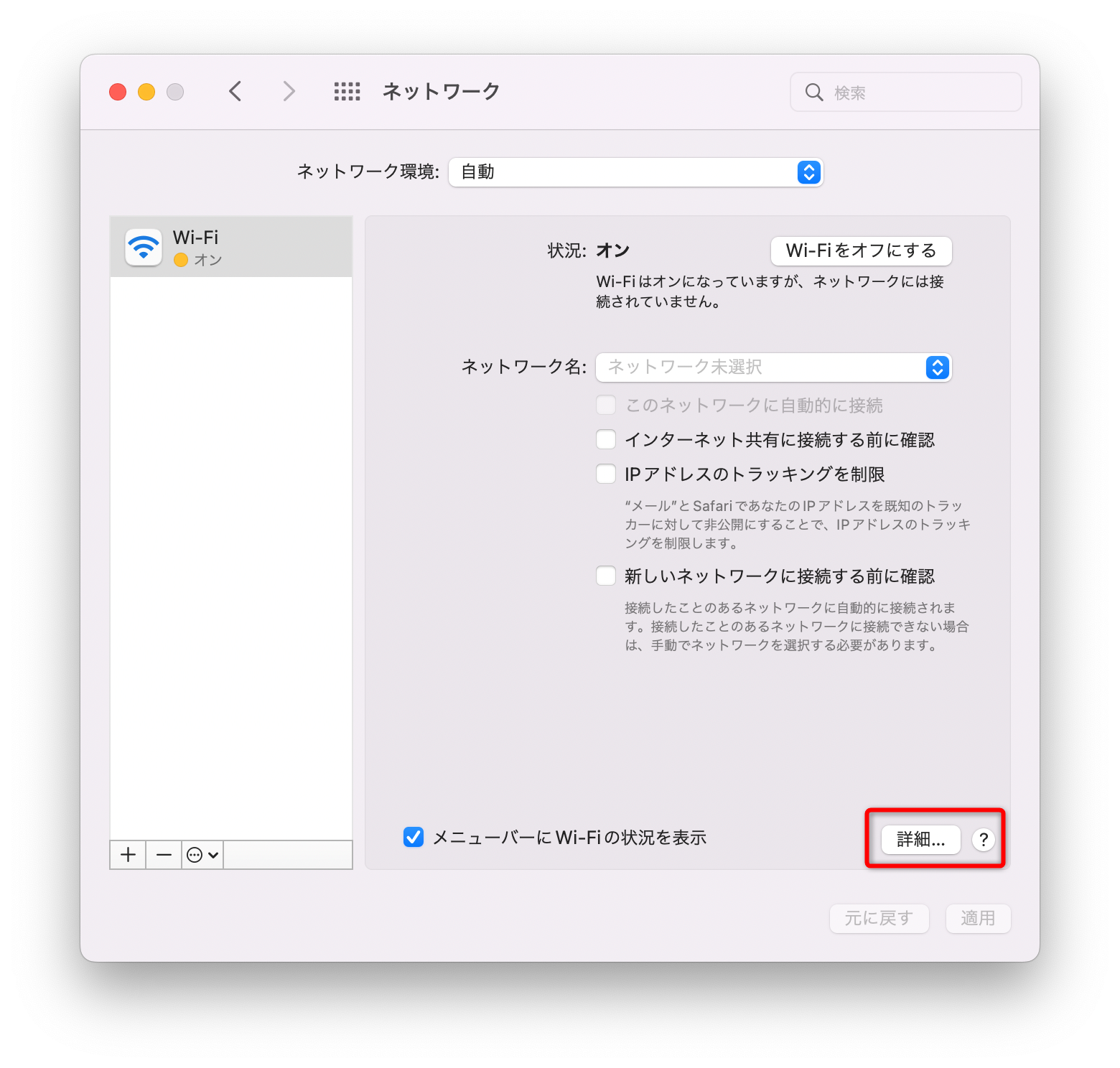The width and height of the screenshot is (1120, 1068).
Task: Open the ネットワーク環境 自動 dropdown
Action: [635, 172]
